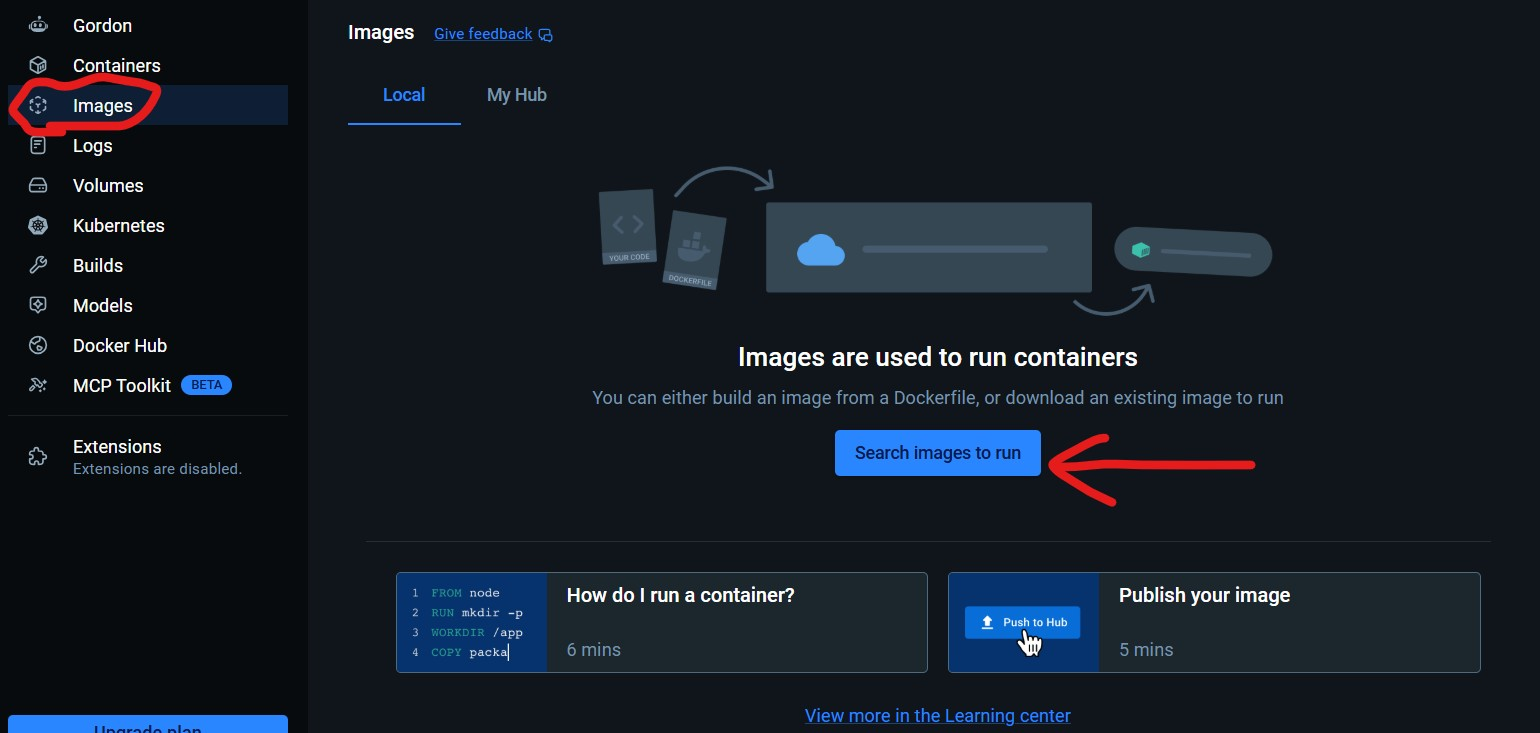
Task: Open the Builds section
Action: [148, 265]
